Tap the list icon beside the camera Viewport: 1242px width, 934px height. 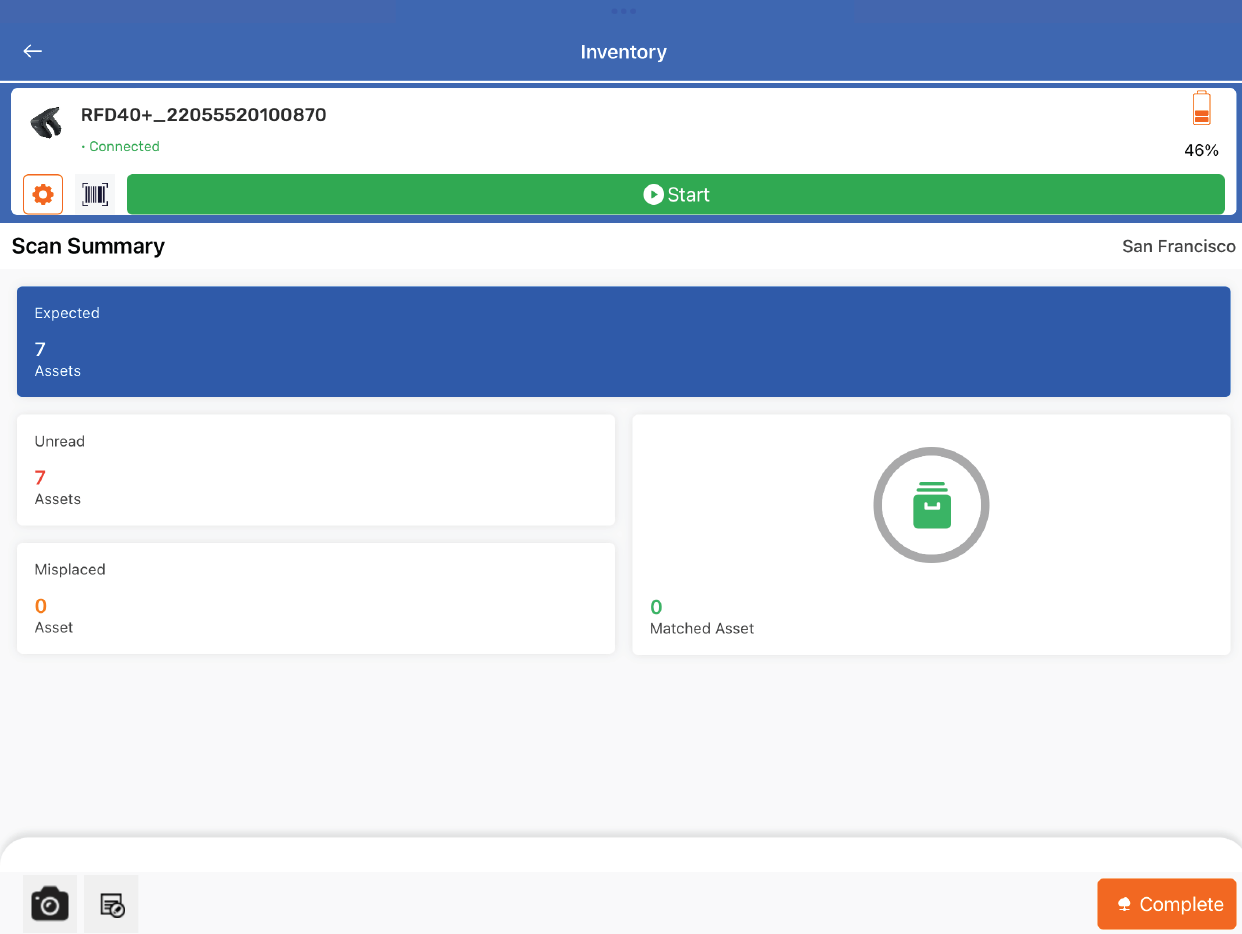(x=111, y=904)
